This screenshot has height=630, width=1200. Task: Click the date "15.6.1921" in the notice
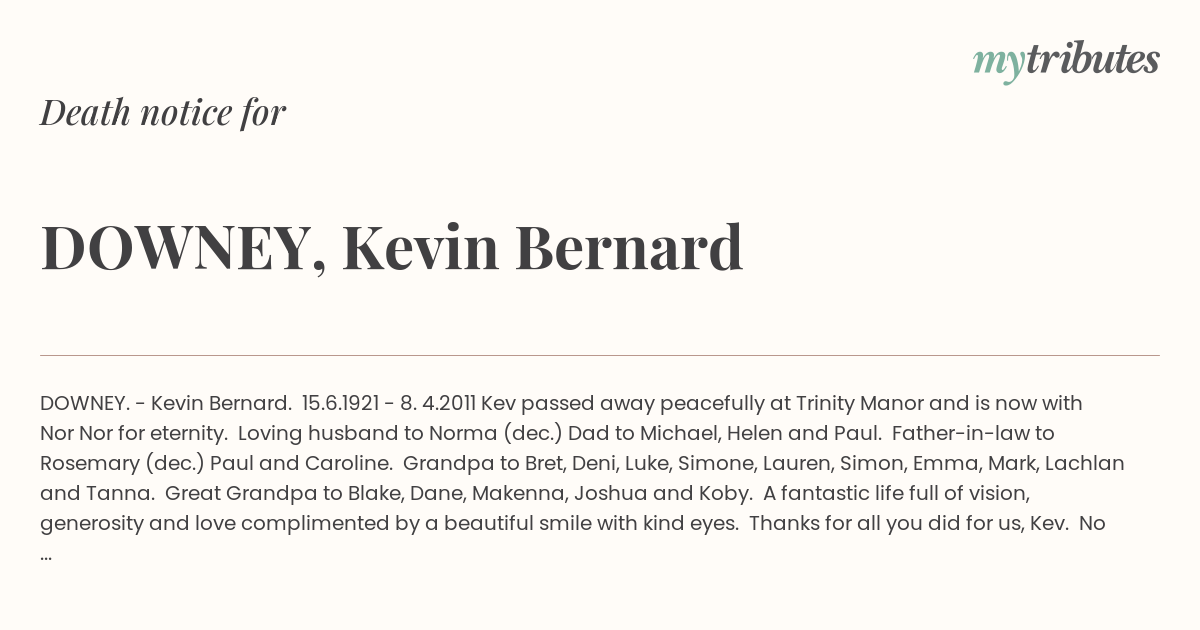coord(340,403)
